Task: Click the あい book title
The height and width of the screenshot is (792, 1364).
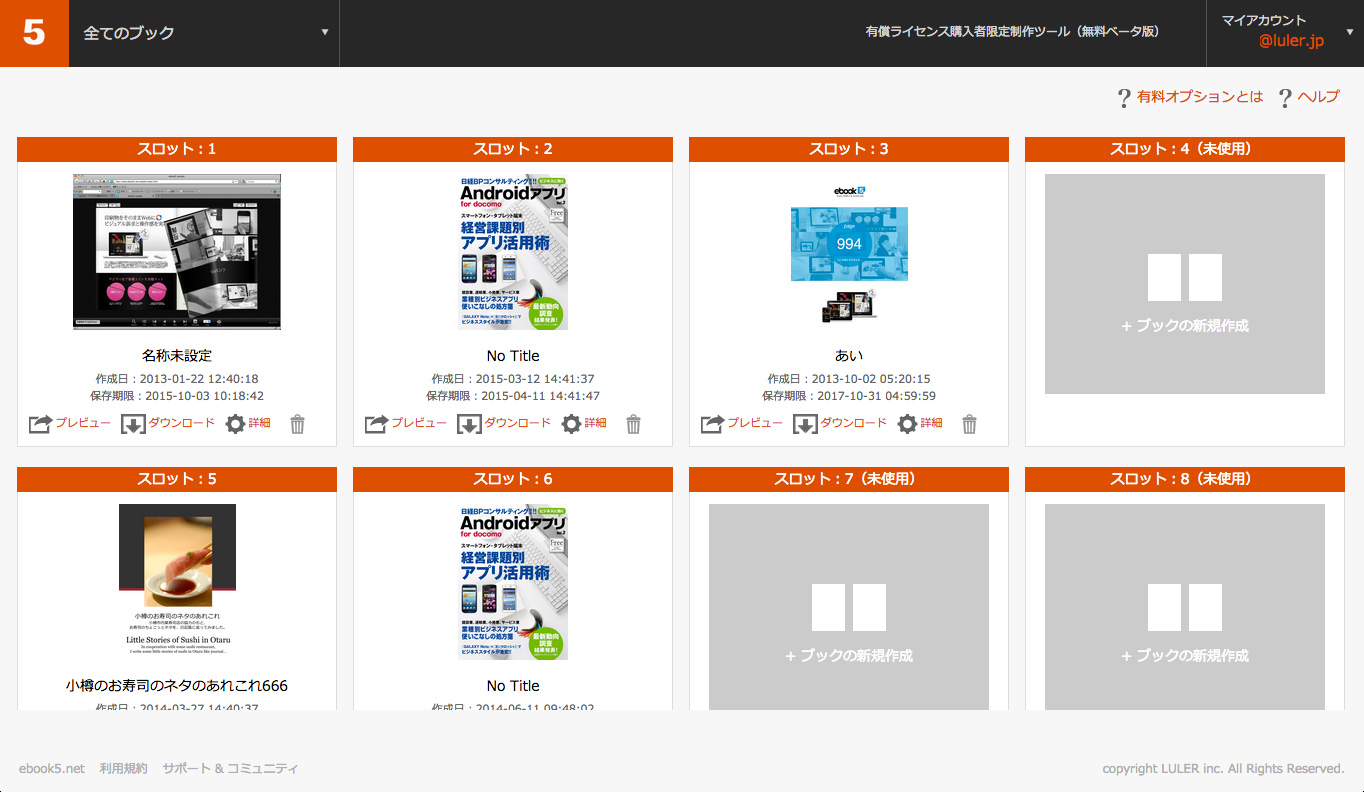Action: click(x=849, y=356)
